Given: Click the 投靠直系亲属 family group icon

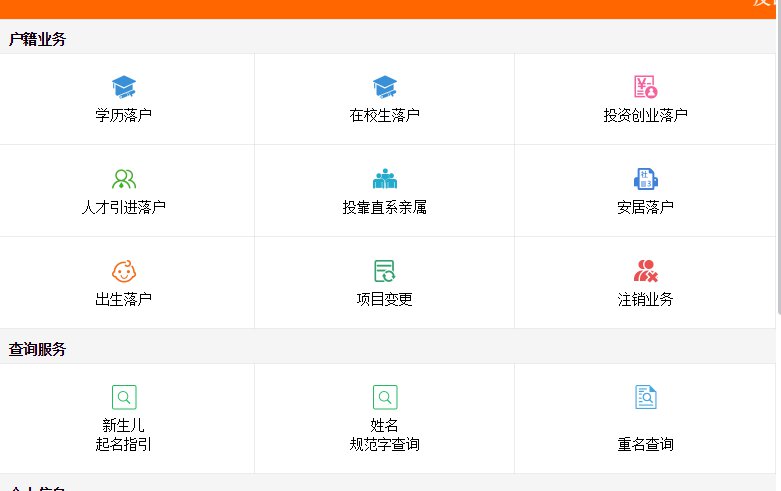Looking at the screenshot, I should (x=385, y=179).
